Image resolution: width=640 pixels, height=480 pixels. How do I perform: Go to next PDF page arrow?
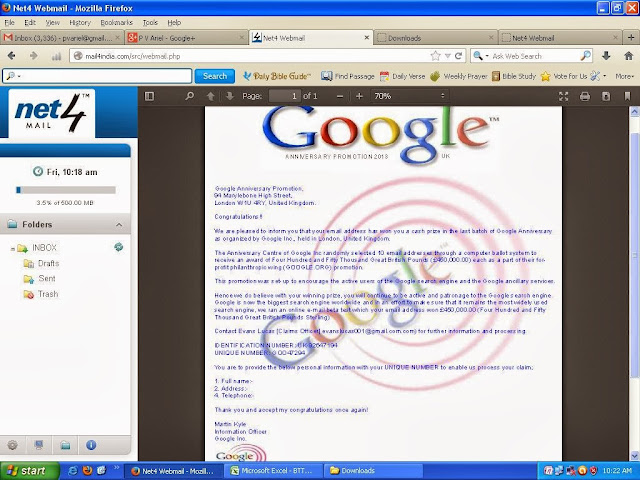(x=229, y=96)
